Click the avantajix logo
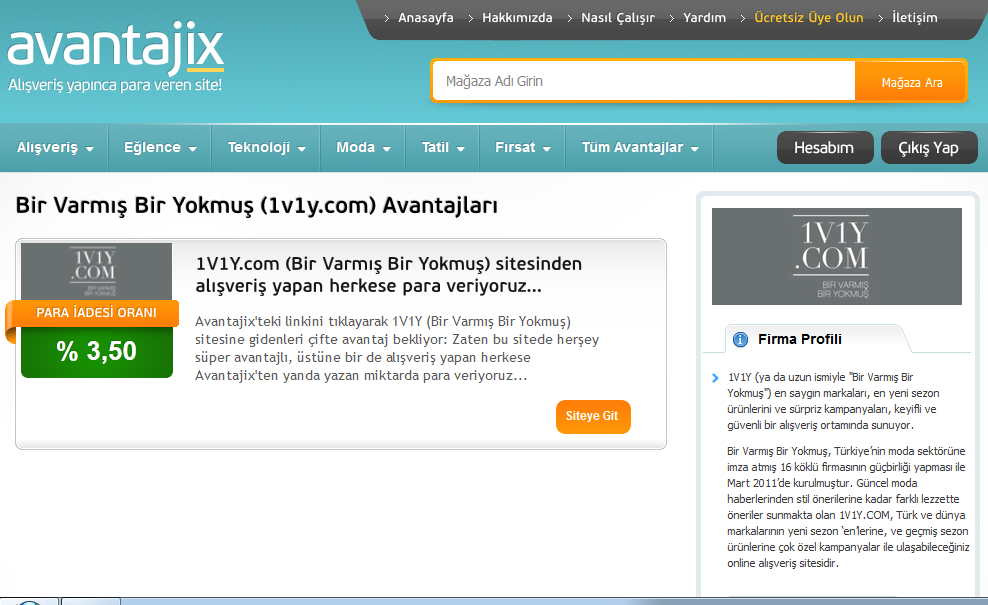This screenshot has height=605, width=988. pyautogui.click(x=115, y=48)
